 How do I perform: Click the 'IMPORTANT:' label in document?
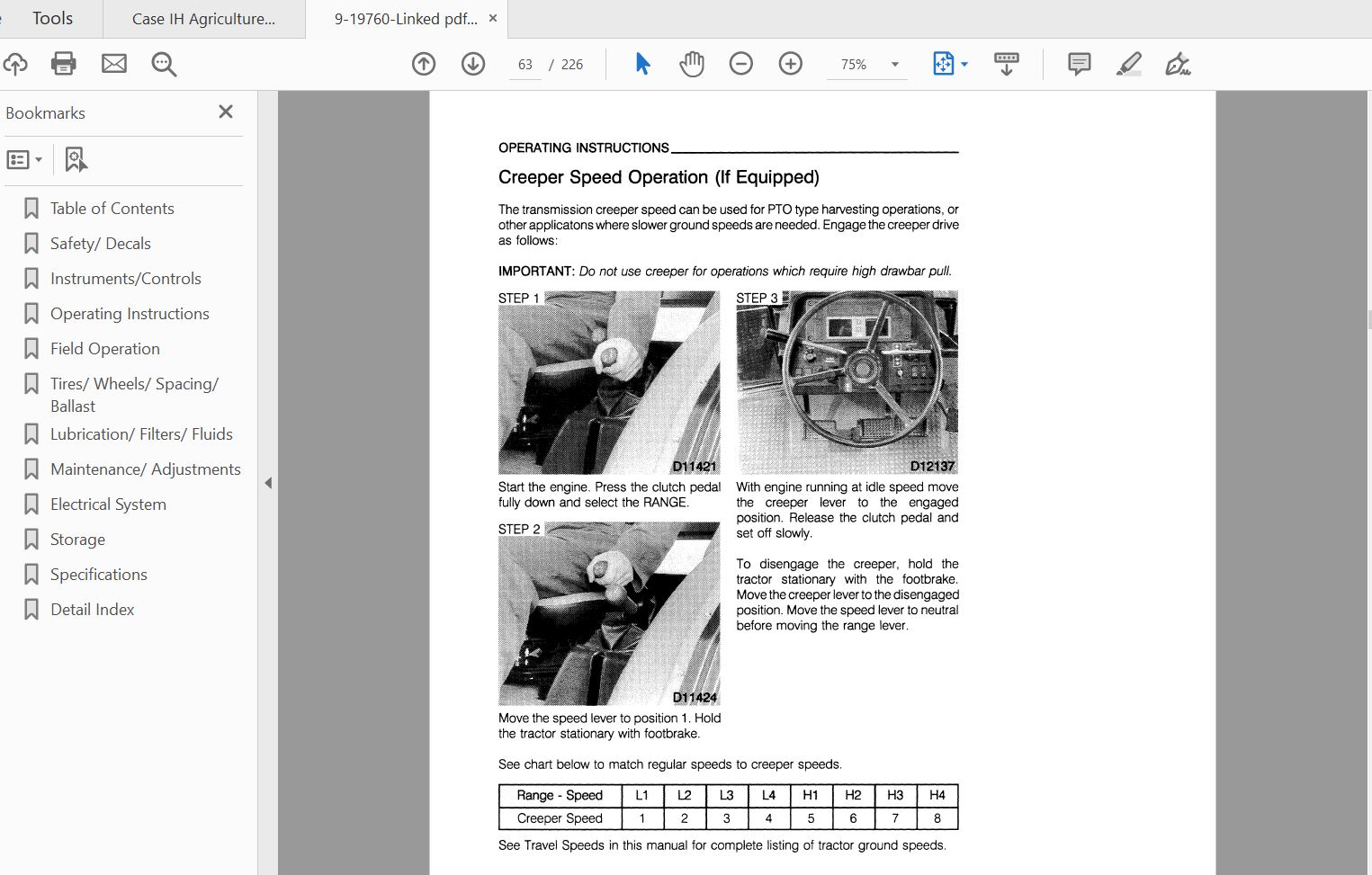[x=536, y=271]
